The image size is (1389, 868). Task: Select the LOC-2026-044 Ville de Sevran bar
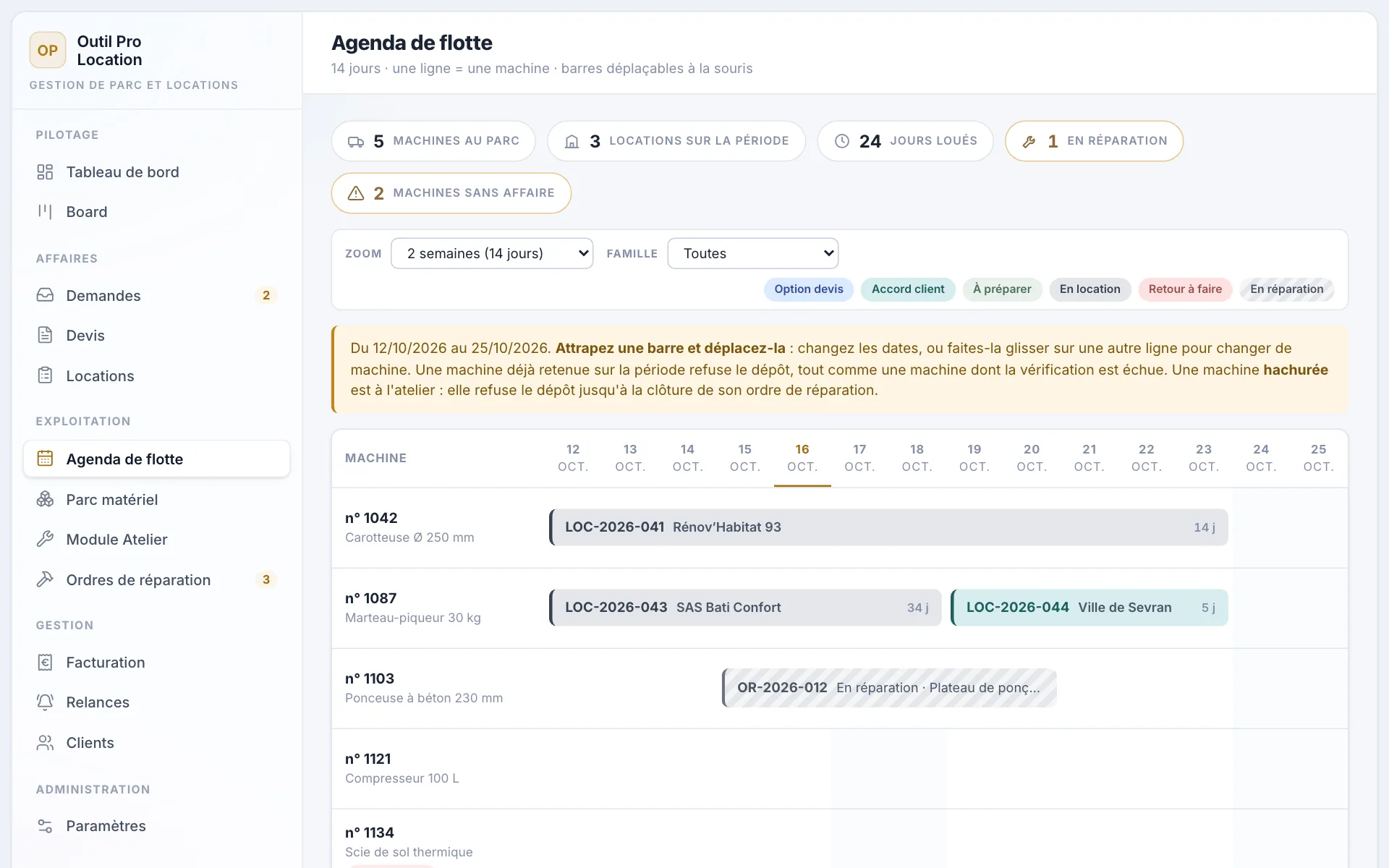click(x=1089, y=608)
